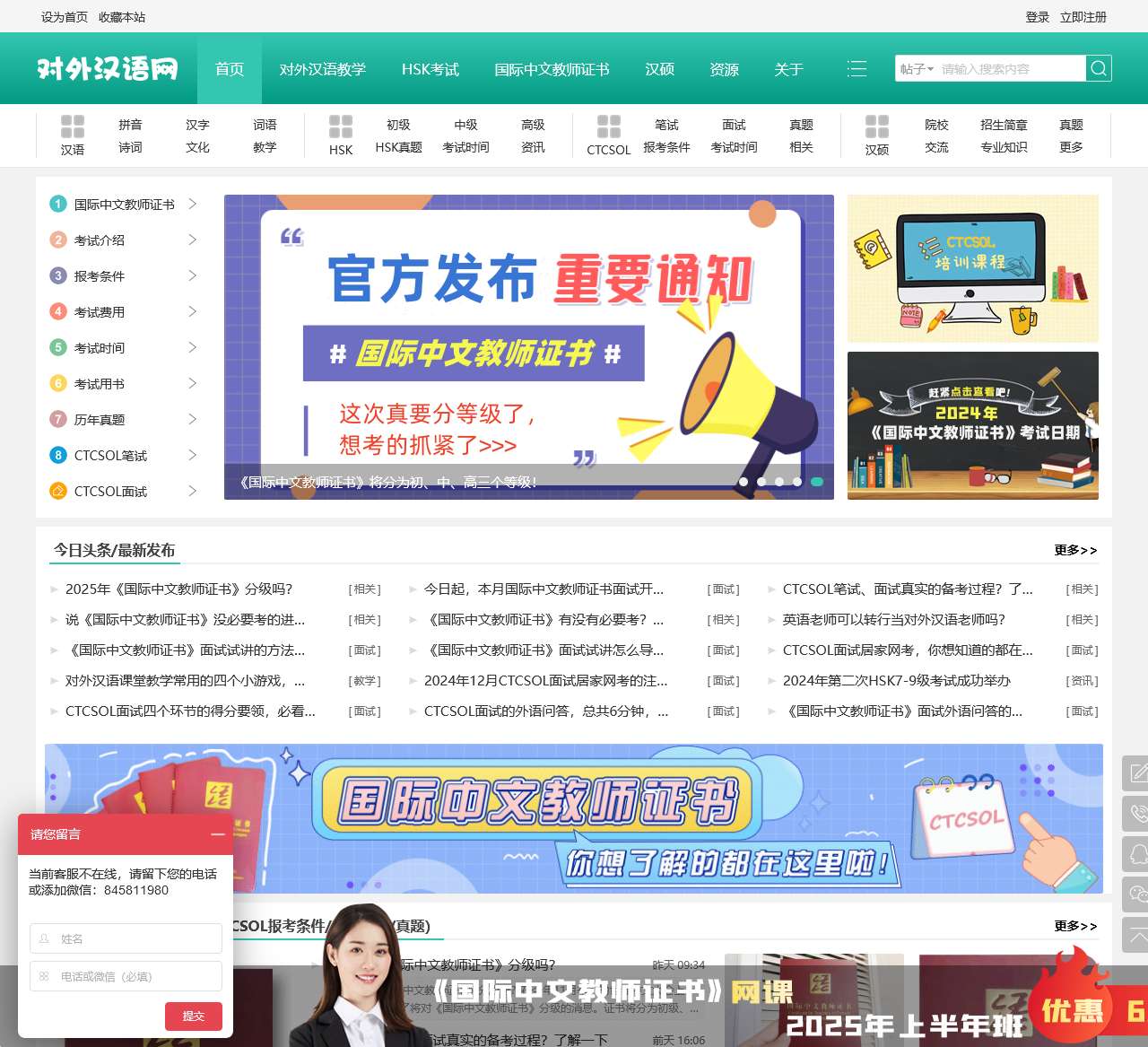Click the edit pencil floating icon
The height and width of the screenshot is (1047, 1148).
coord(1137,773)
